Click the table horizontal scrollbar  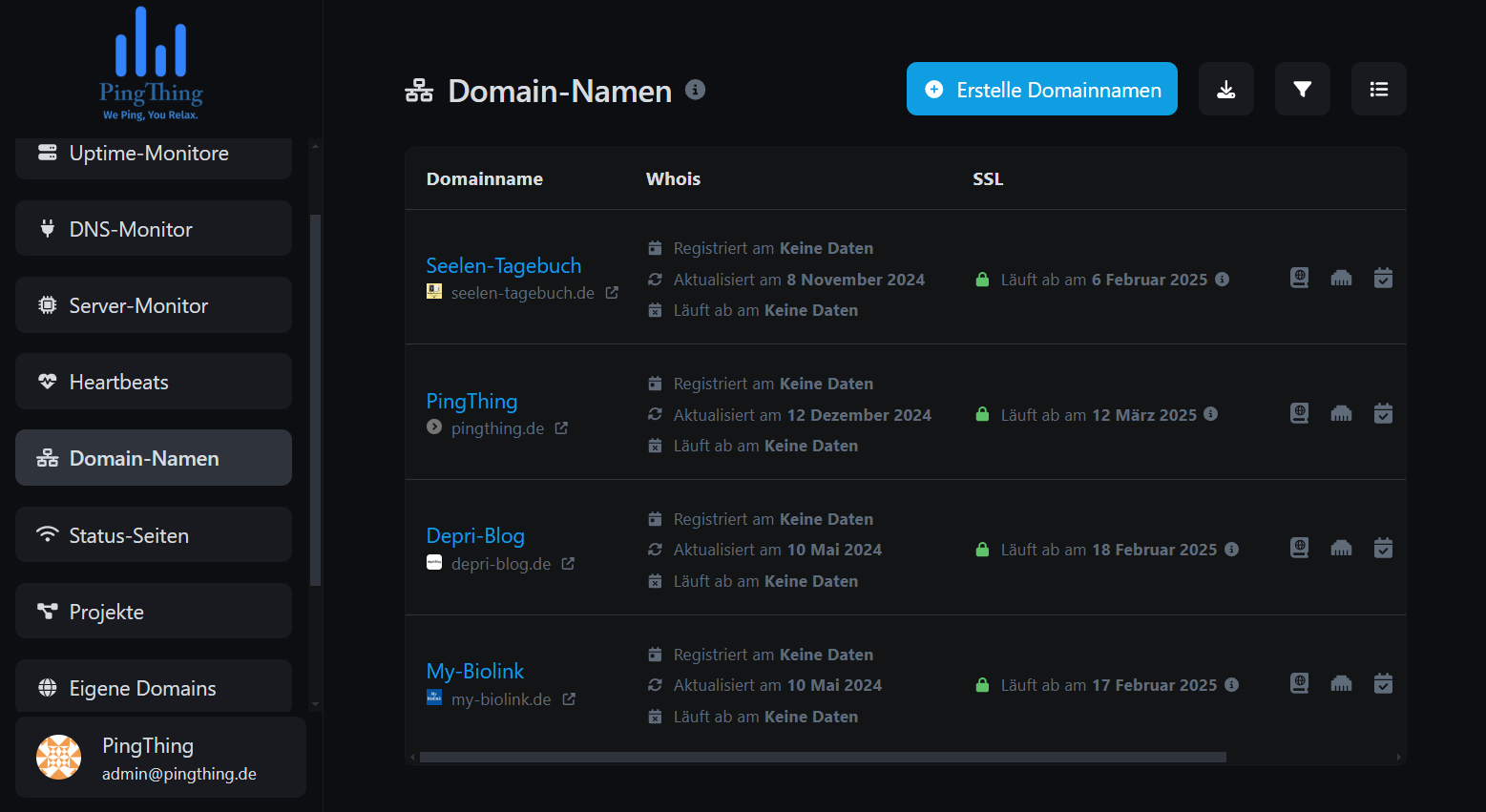point(823,758)
